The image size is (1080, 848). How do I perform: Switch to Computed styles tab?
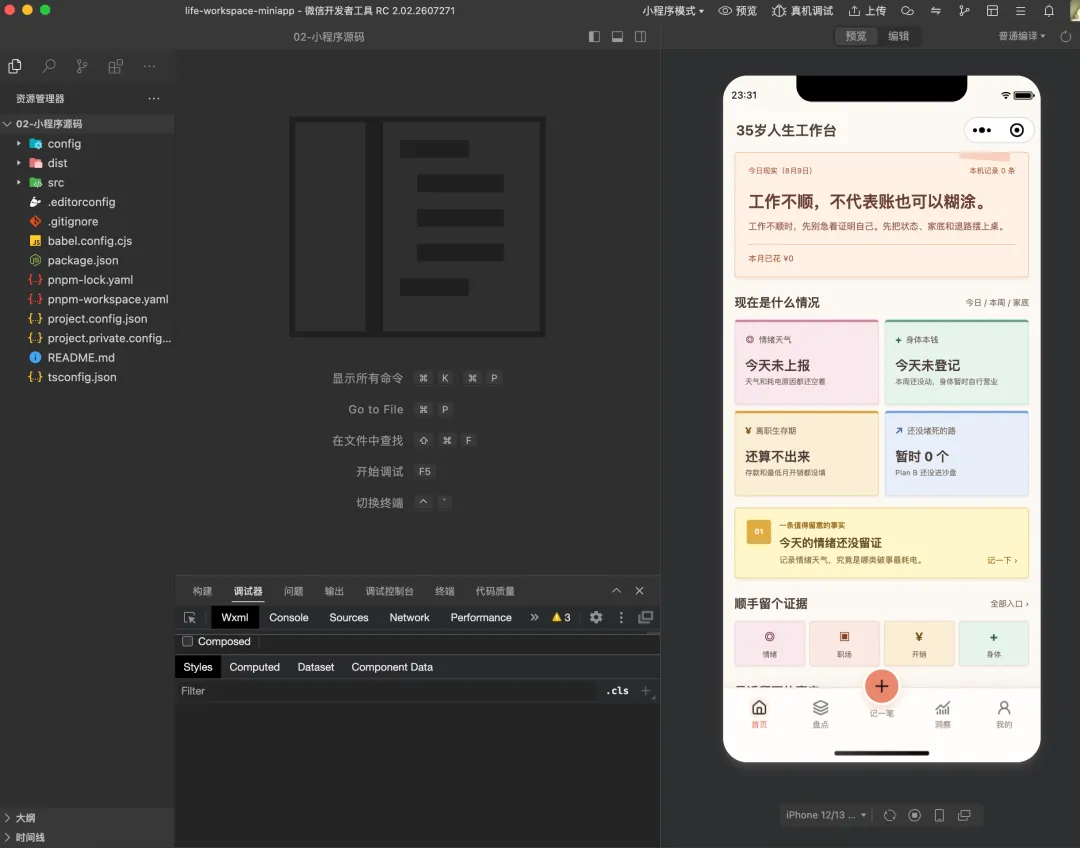[254, 667]
